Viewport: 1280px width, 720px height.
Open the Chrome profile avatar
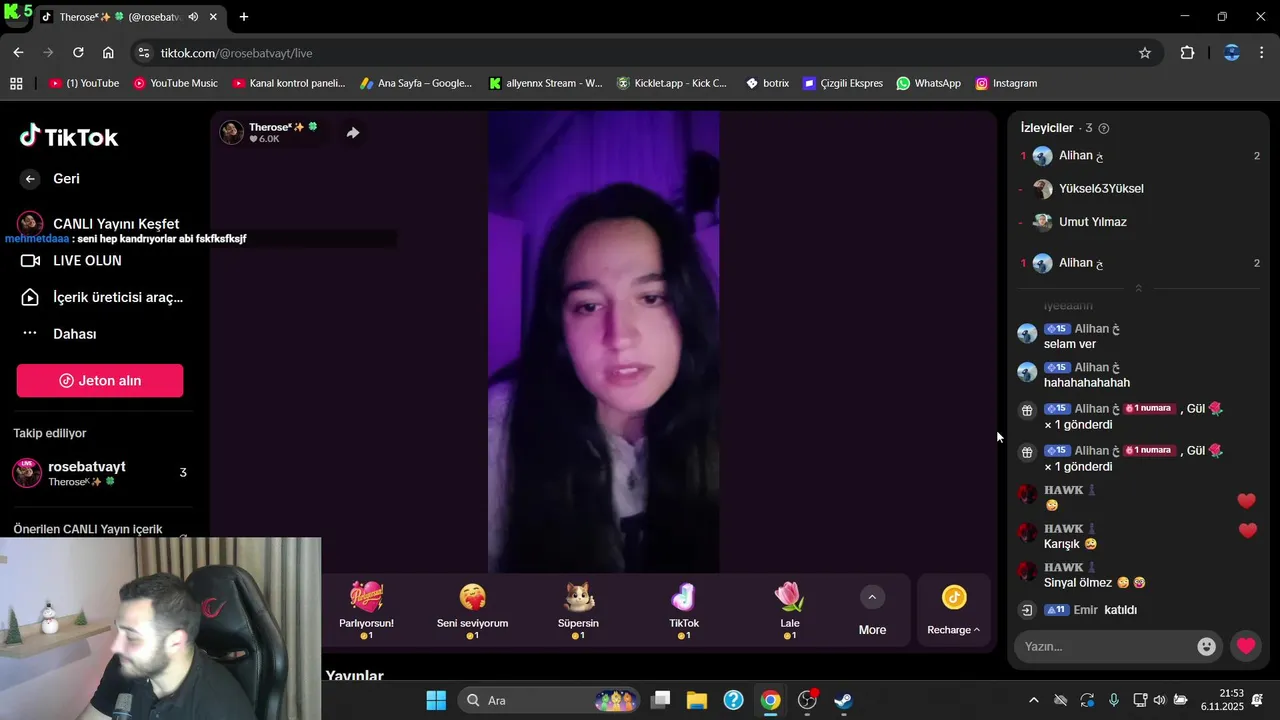pos(1232,53)
